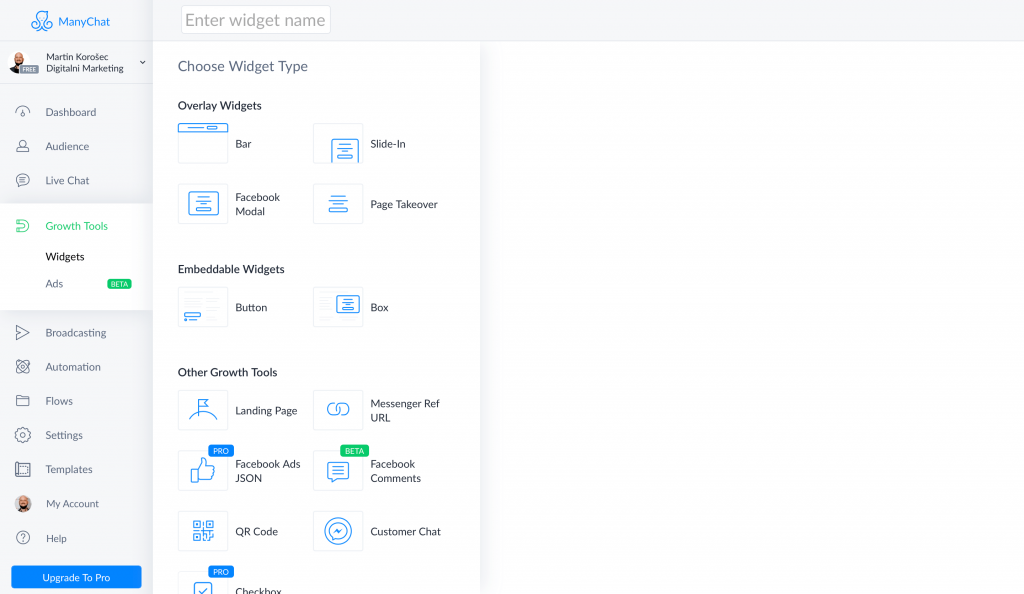Image resolution: width=1024 pixels, height=594 pixels.
Task: Select the Page Takeover widget icon
Action: (338, 204)
